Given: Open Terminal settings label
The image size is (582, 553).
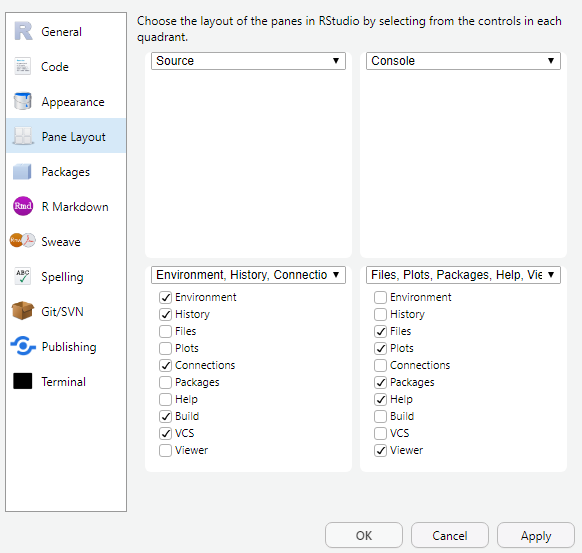Looking at the screenshot, I should (63, 382).
